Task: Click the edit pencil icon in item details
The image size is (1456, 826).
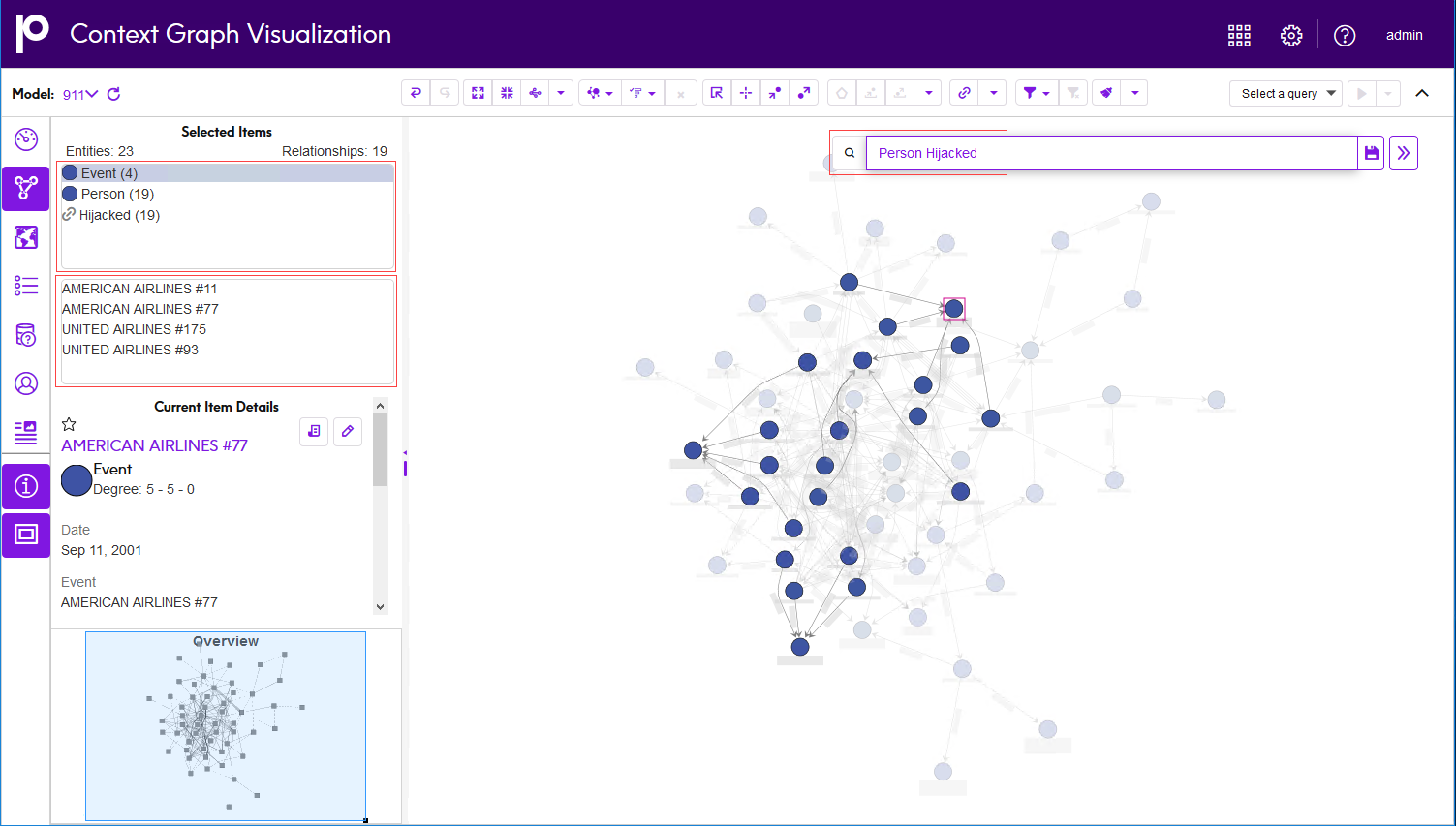Action: coord(348,432)
